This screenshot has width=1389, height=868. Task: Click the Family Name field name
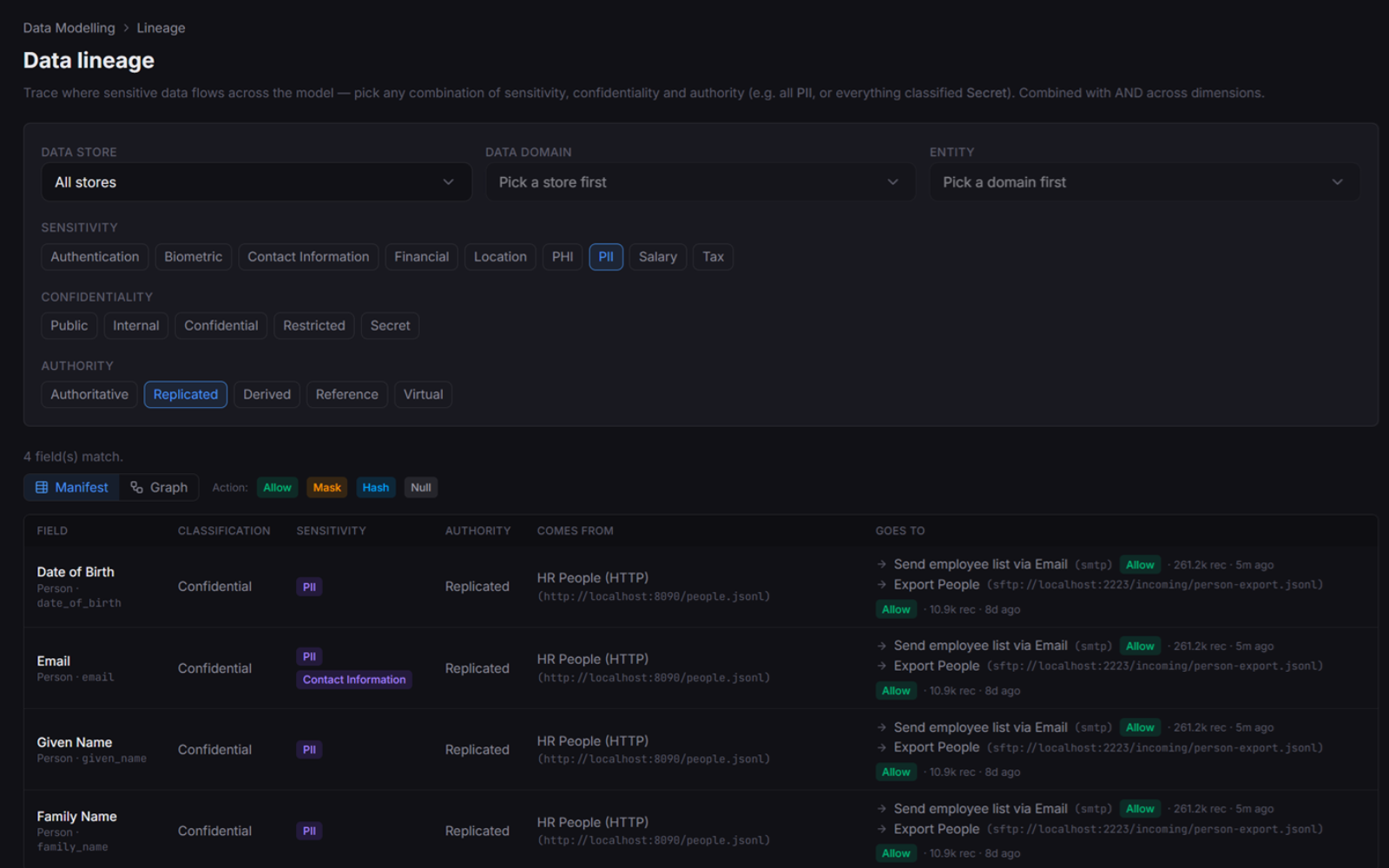[77, 817]
